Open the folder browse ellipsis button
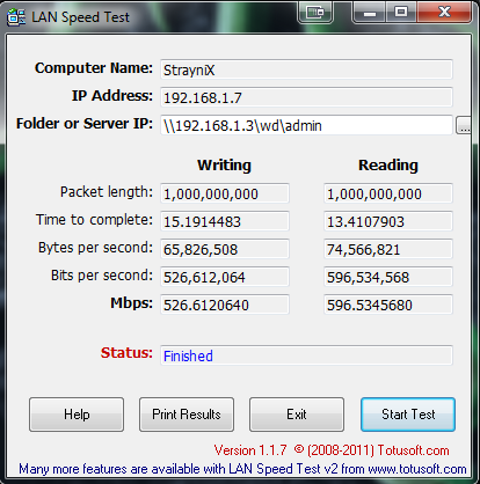This screenshot has height=484, width=480. click(464, 125)
